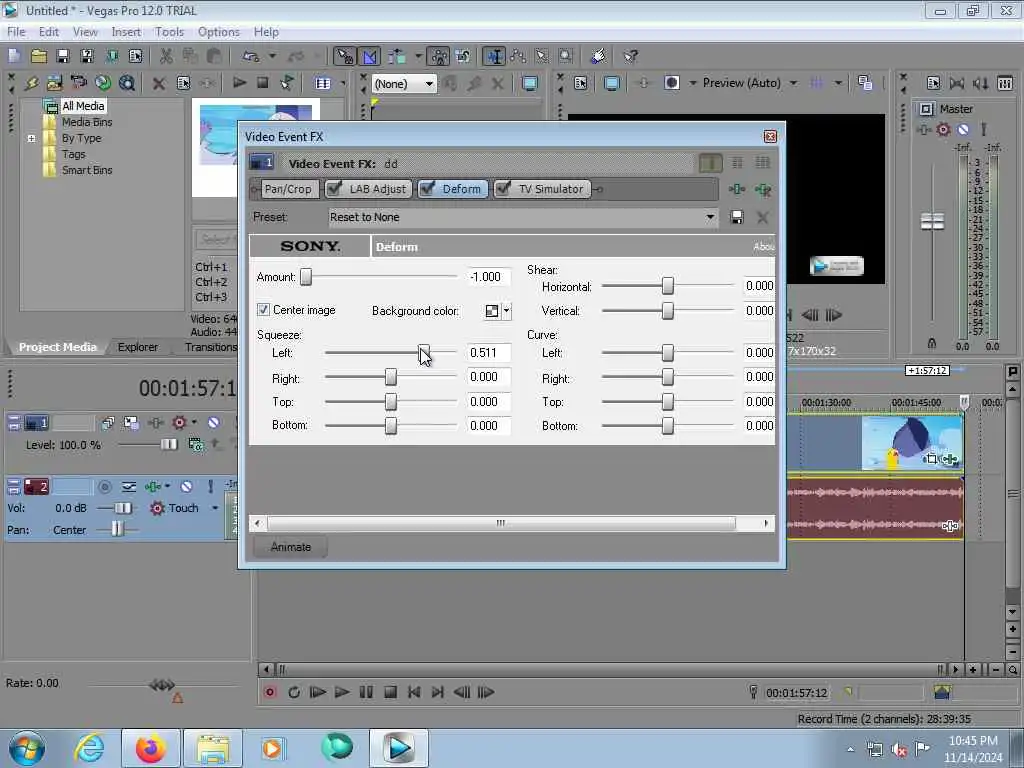Open Video Preview external monitor icon
This screenshot has width=1024, height=768.
(611, 83)
